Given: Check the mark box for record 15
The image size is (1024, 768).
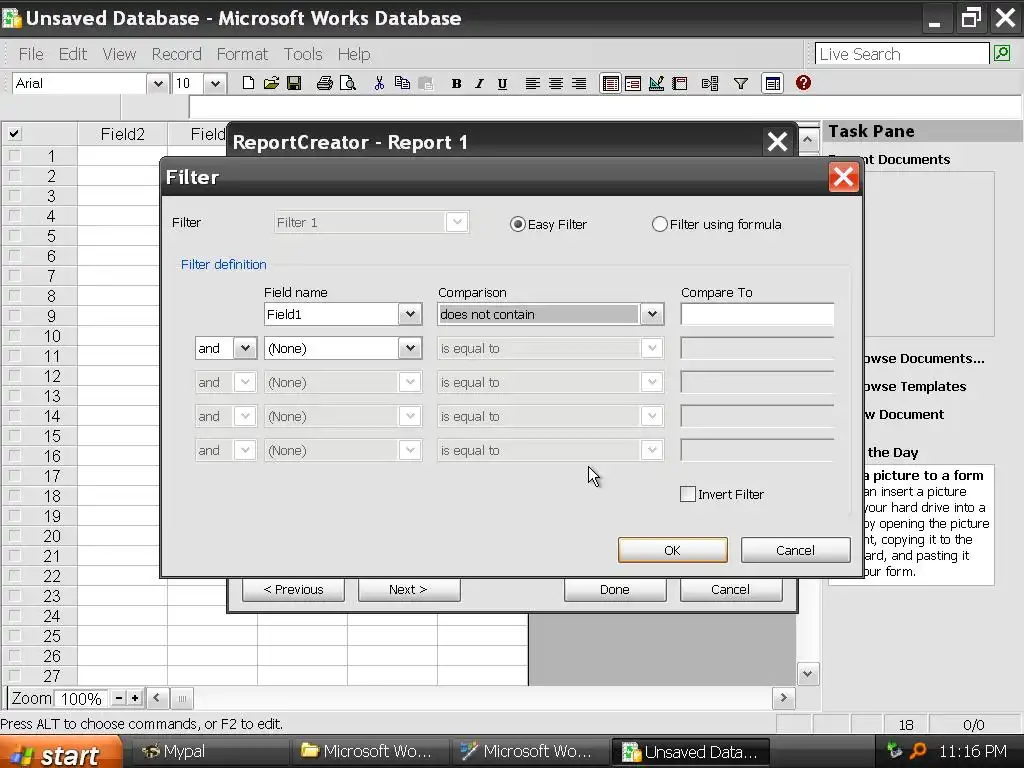Looking at the screenshot, I should click(x=14, y=436).
